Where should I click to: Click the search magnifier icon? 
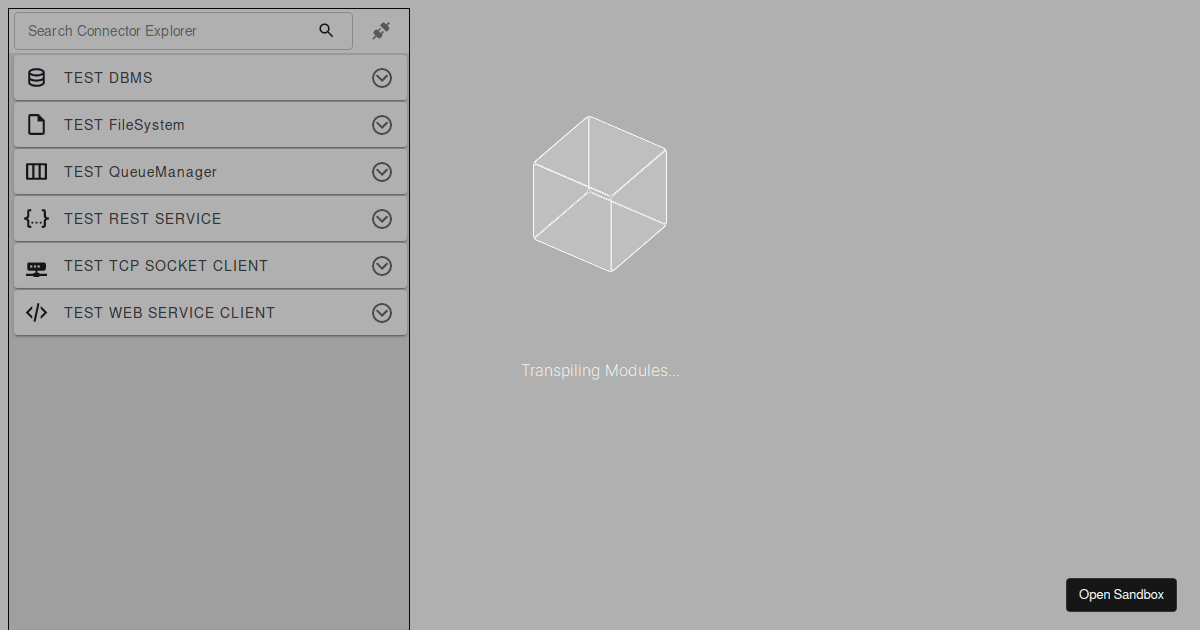pyautogui.click(x=326, y=30)
